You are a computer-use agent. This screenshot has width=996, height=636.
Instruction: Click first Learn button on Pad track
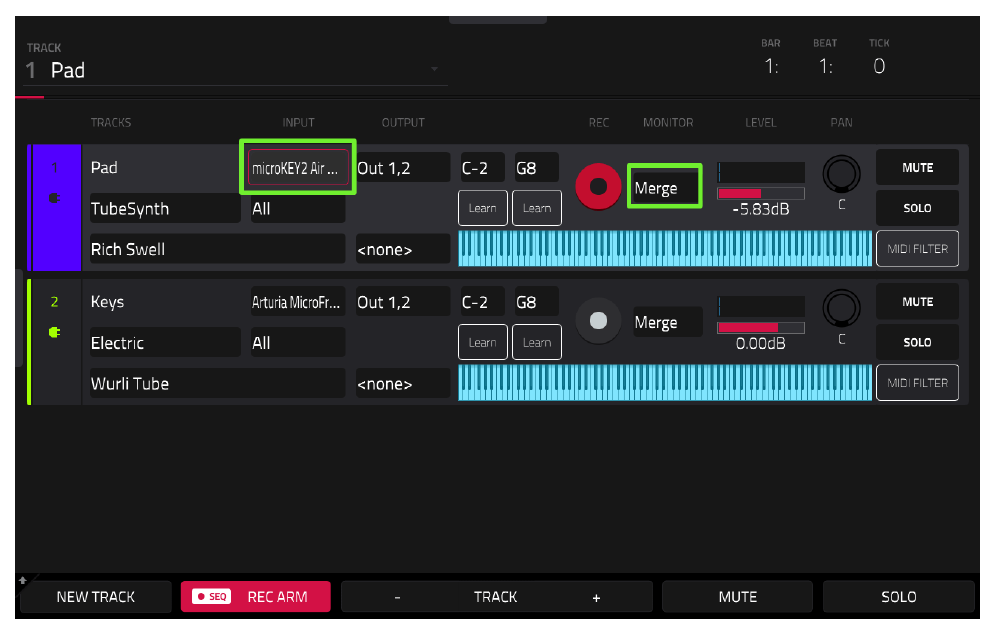click(x=483, y=208)
